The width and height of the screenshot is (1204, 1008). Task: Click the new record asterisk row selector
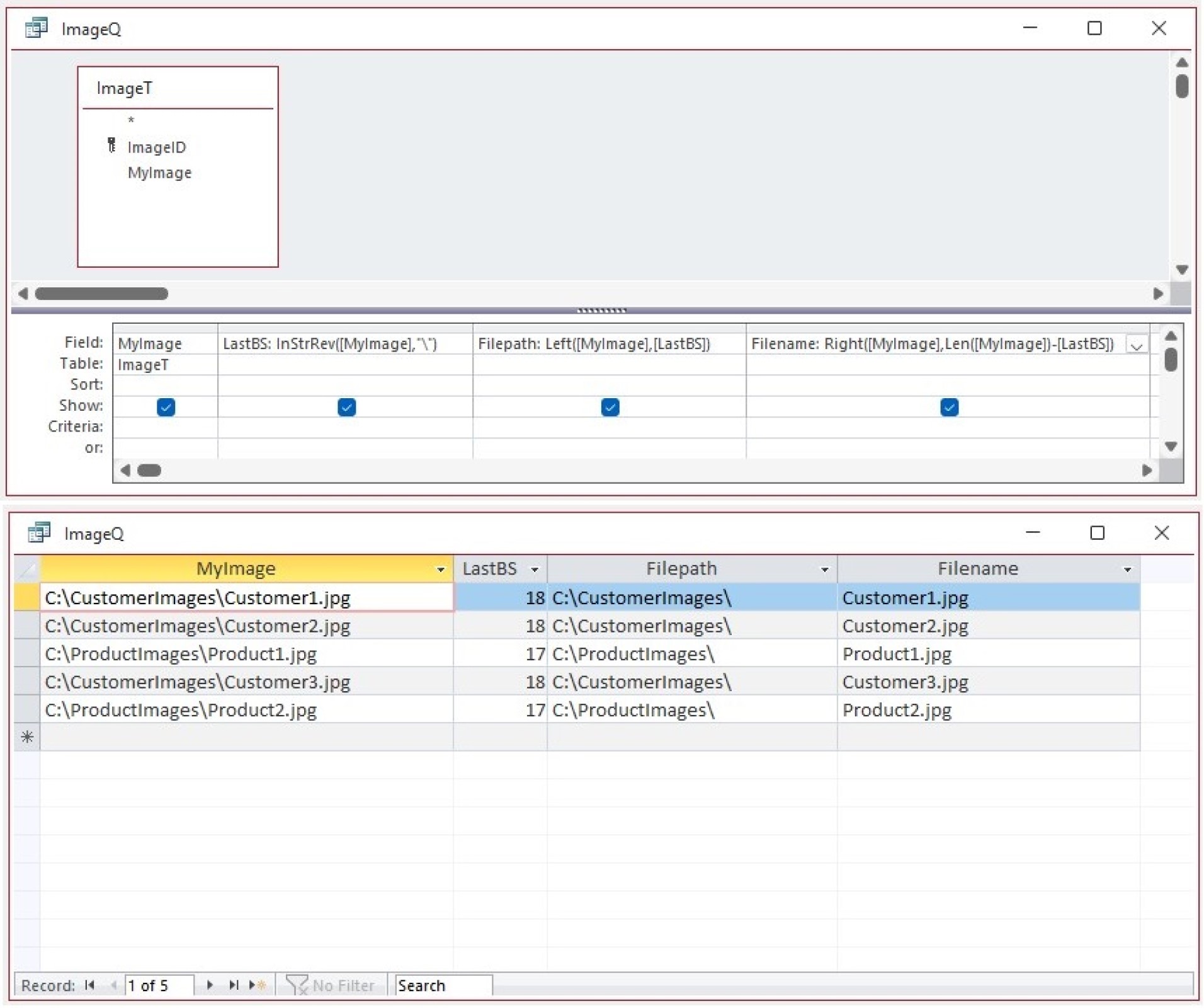[x=27, y=736]
